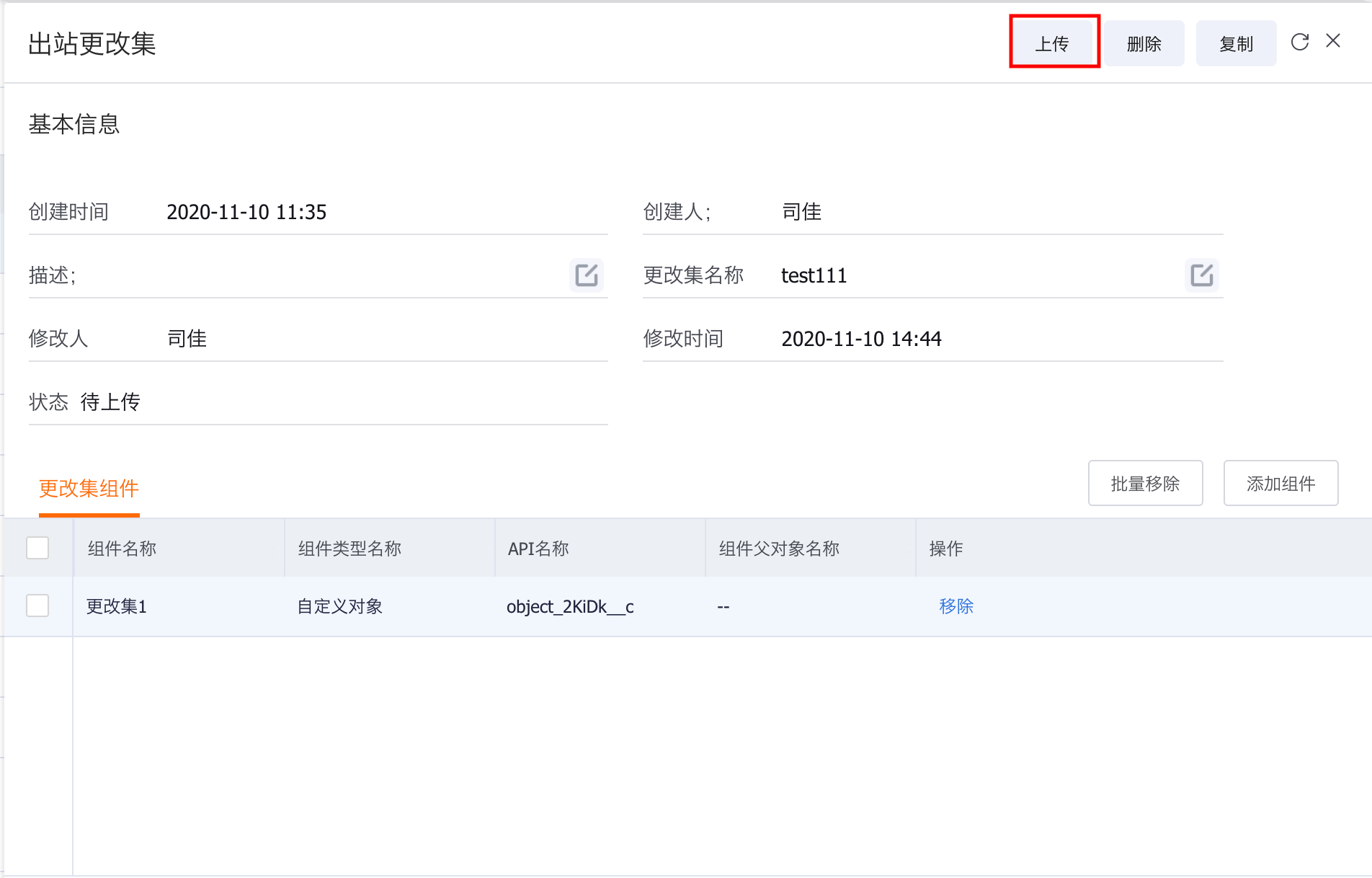The image size is (1372, 878).
Task: Switch to the 更改集组件 tab
Action: (x=89, y=489)
